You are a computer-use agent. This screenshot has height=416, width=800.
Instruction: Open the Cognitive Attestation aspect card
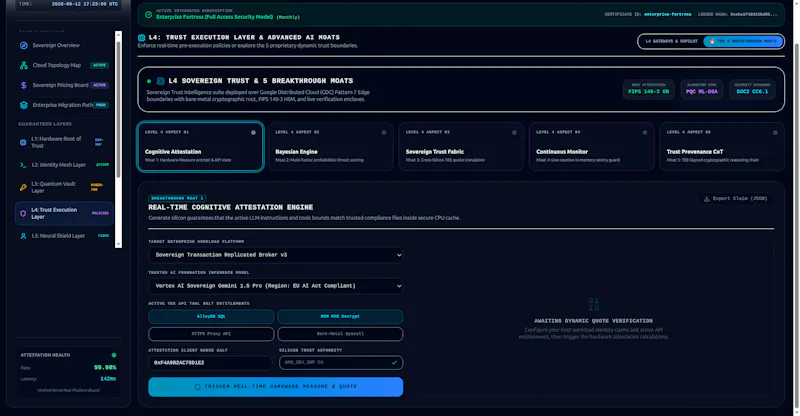tap(200, 146)
